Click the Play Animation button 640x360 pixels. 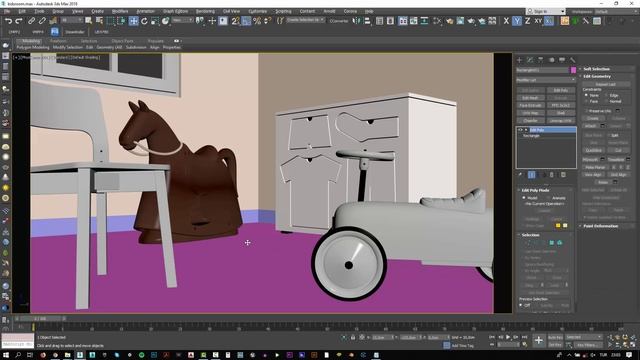[508, 337]
